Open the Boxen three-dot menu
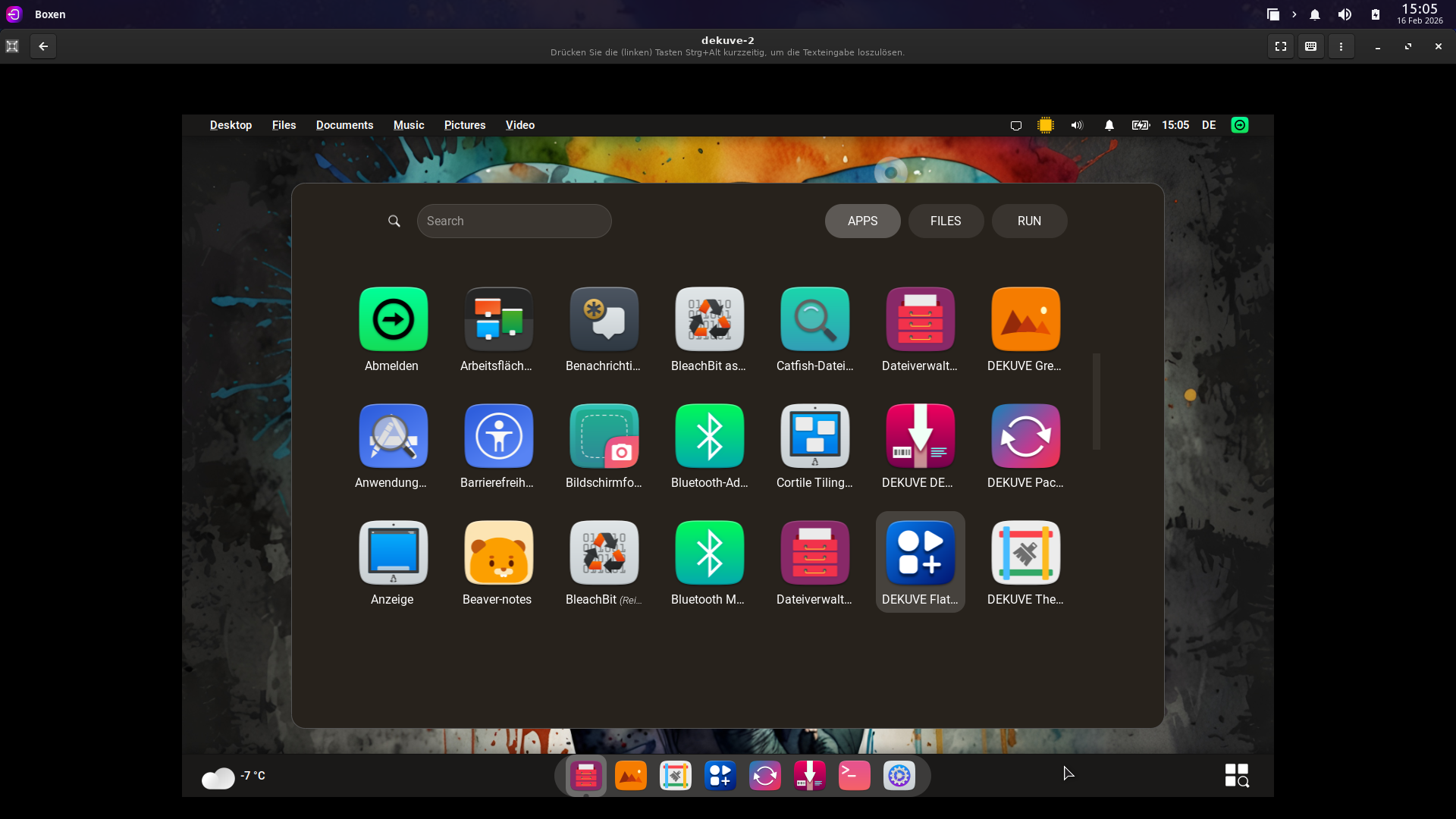This screenshot has width=1456, height=819. (x=1341, y=46)
